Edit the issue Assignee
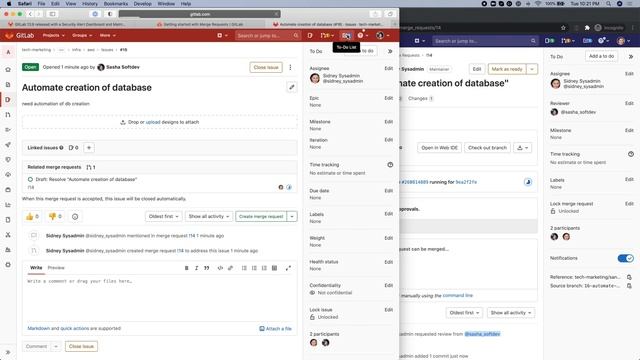The image size is (640, 360). click(x=389, y=68)
